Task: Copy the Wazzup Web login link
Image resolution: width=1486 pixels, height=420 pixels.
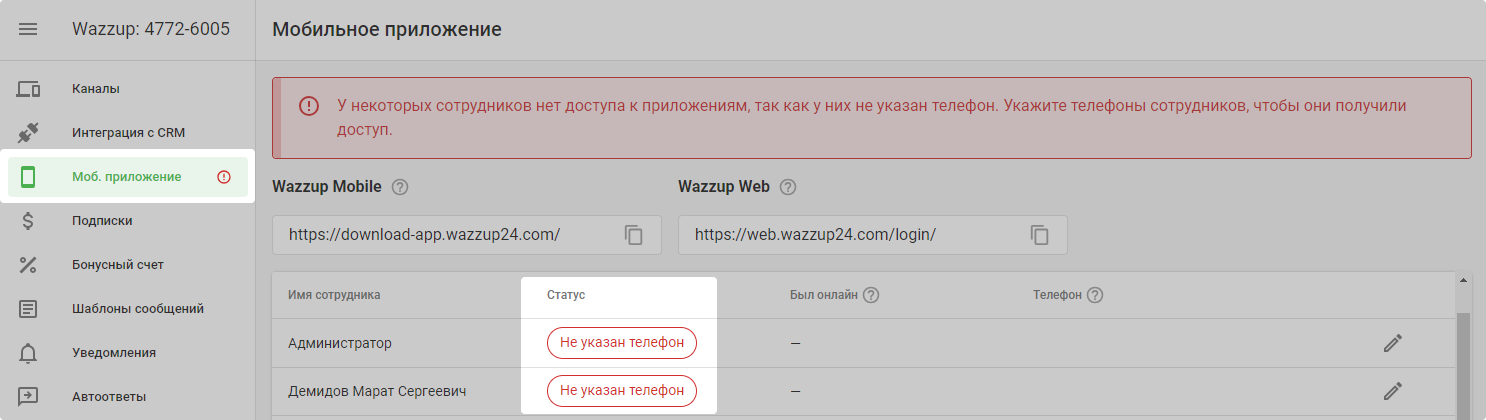Action: 1039,235
